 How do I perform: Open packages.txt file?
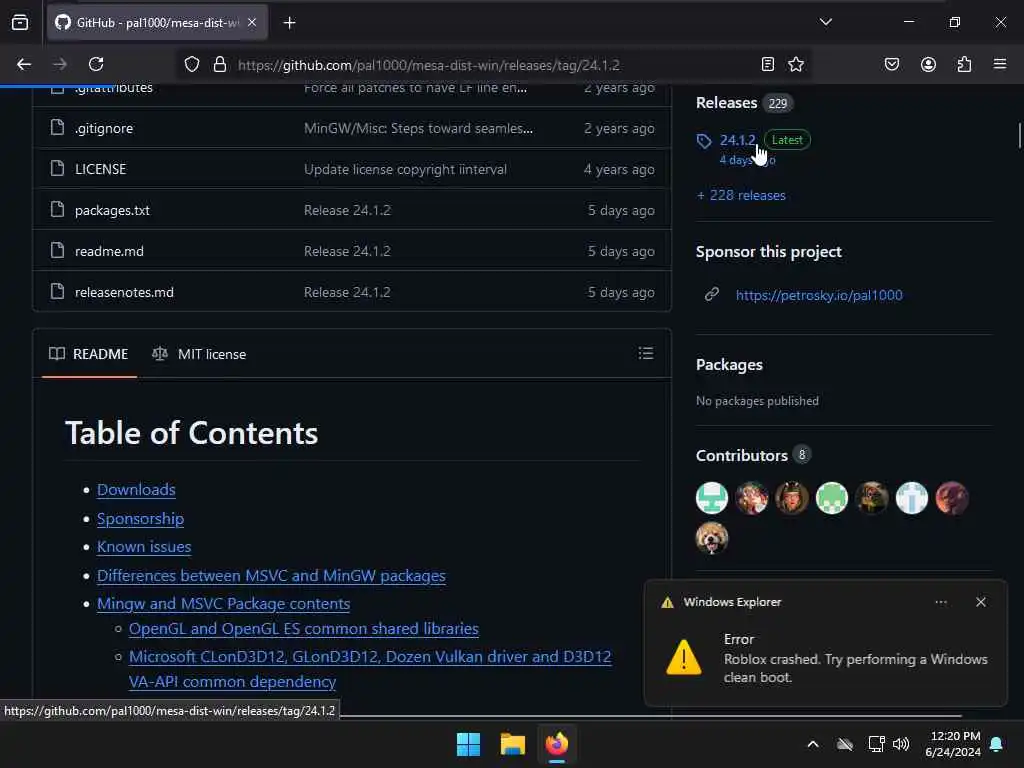click(x=112, y=210)
